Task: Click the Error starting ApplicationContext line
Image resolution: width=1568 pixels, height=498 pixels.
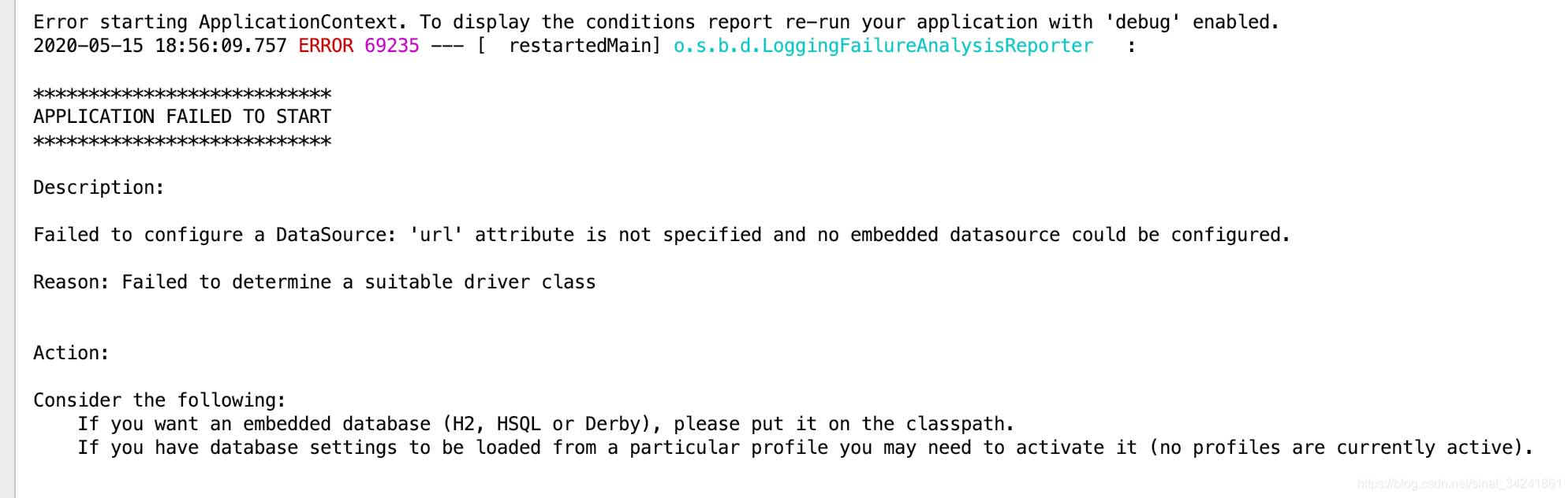Action: coord(655,22)
